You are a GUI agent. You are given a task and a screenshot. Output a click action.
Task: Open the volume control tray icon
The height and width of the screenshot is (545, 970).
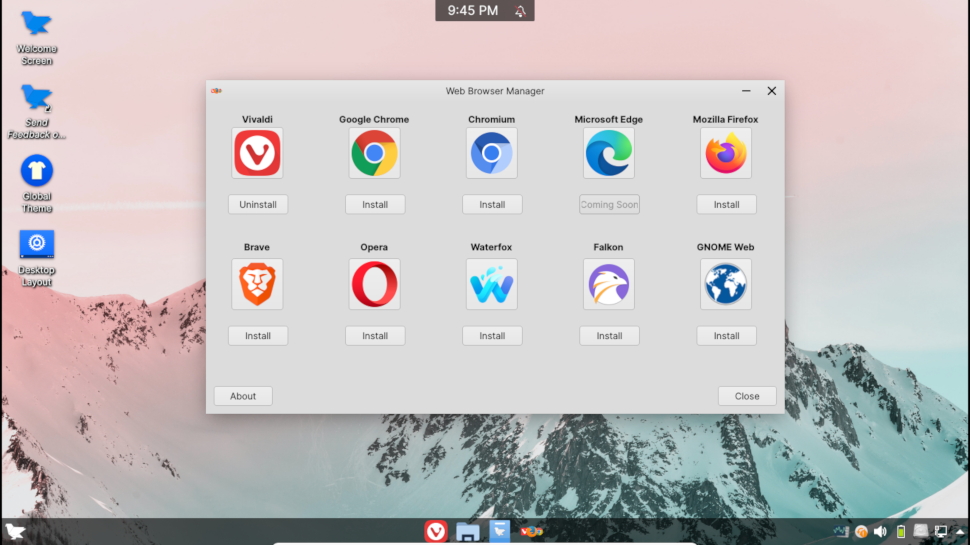click(x=881, y=531)
